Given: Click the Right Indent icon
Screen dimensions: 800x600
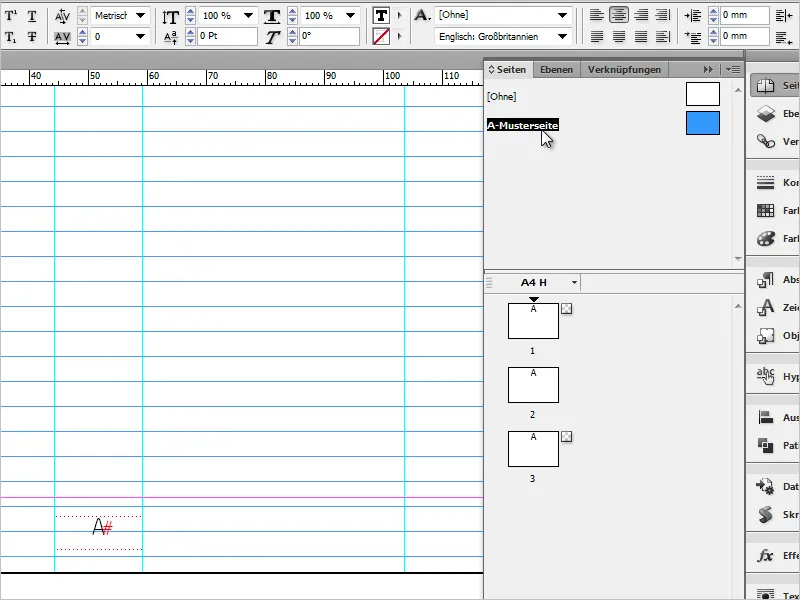Looking at the screenshot, I should [x=784, y=16].
